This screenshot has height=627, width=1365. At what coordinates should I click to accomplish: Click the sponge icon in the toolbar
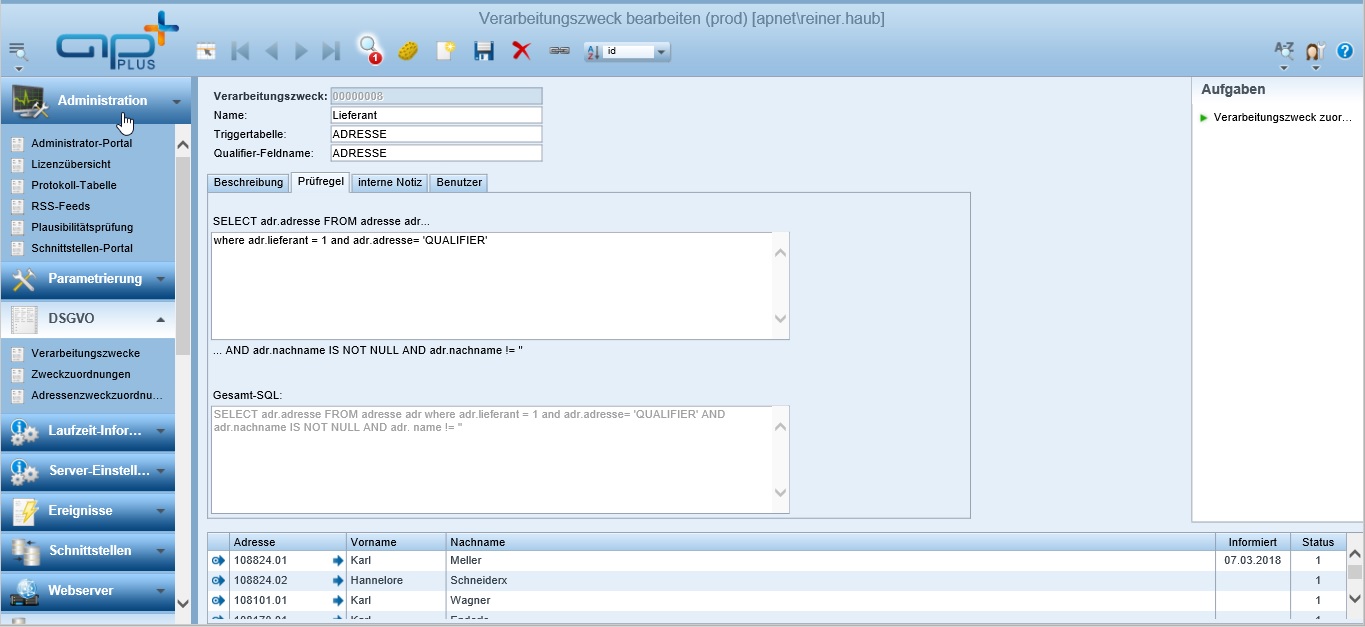coord(406,50)
